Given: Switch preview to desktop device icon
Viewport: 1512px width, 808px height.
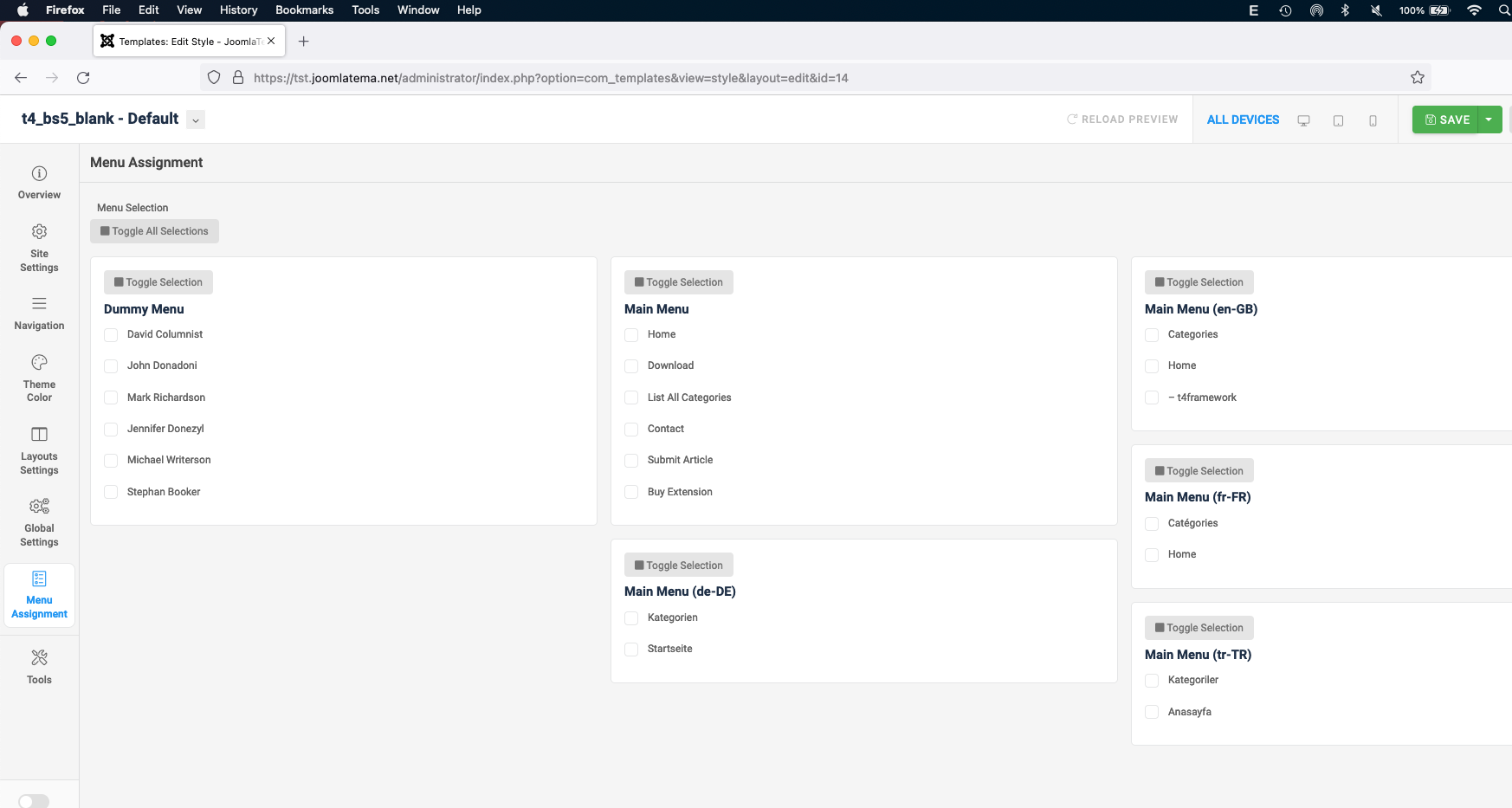Looking at the screenshot, I should point(1303,120).
